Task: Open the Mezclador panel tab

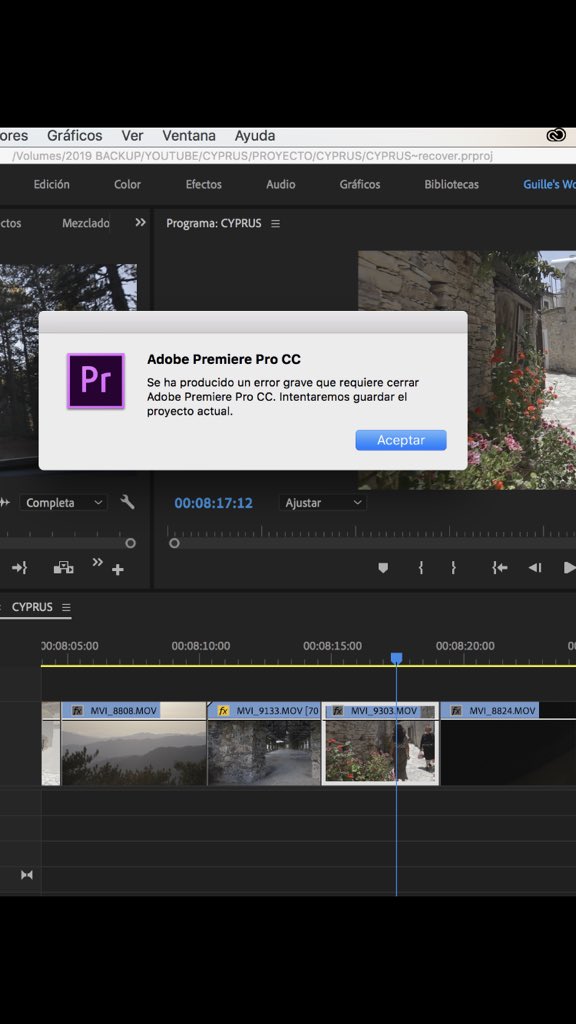Action: pos(86,223)
